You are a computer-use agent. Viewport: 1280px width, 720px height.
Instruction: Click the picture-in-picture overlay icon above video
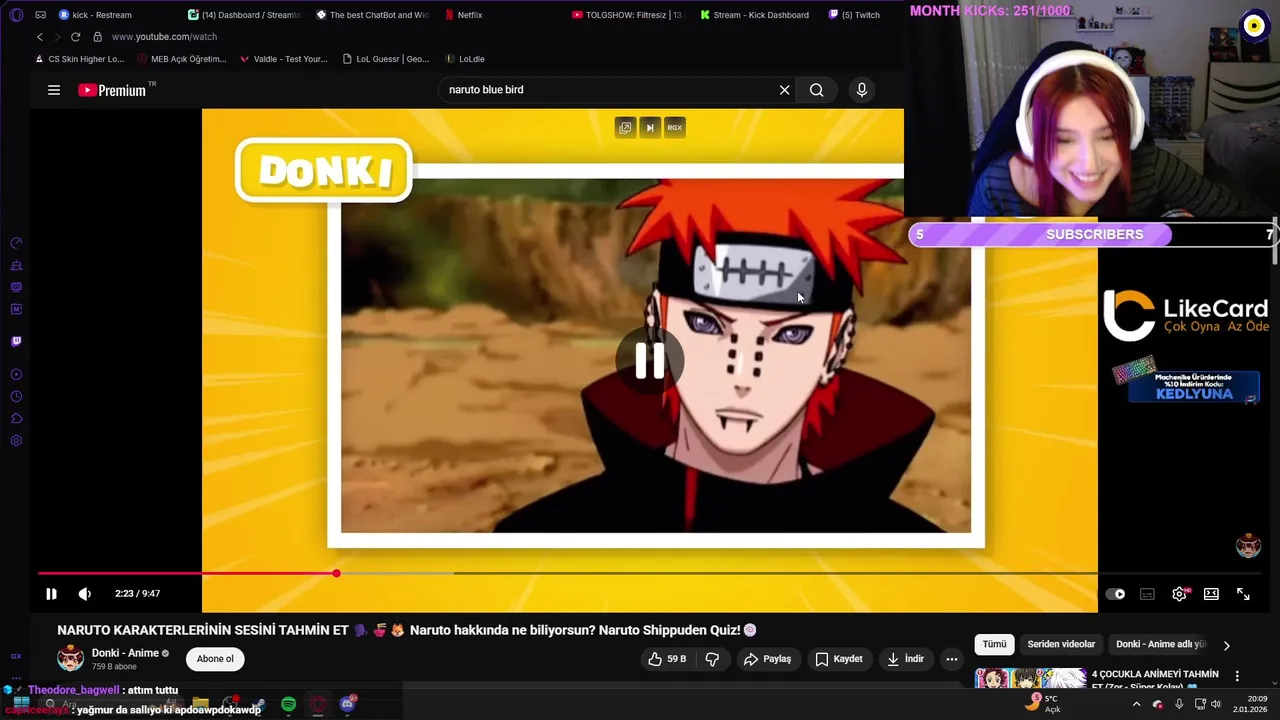tap(625, 128)
